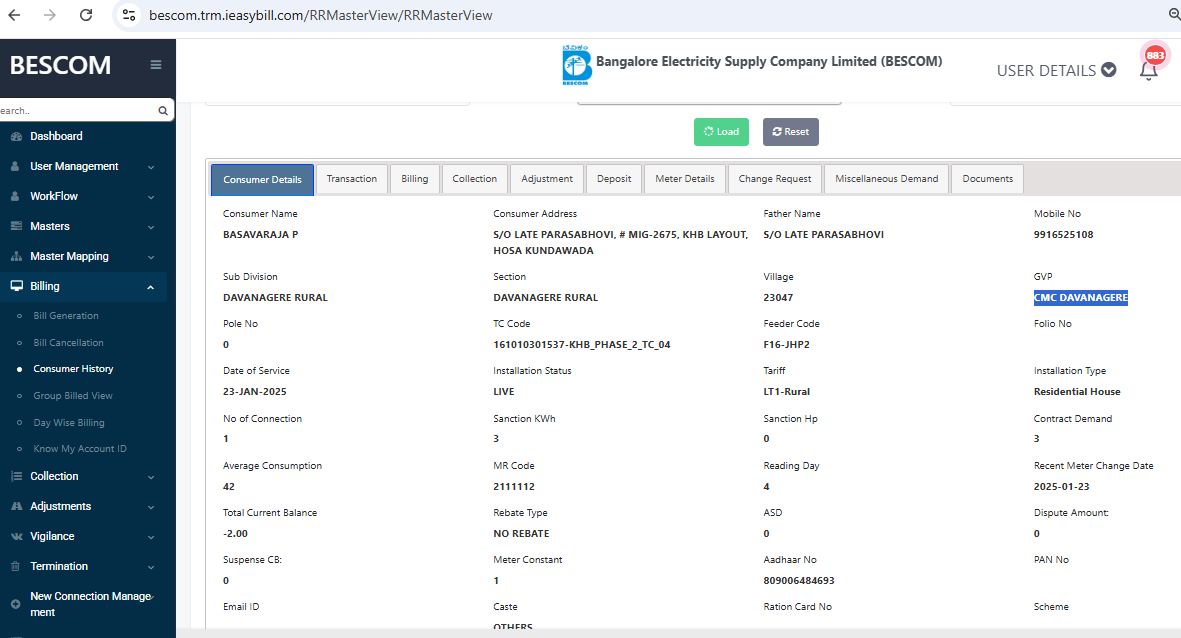Click the sidebar search magnifier icon

point(163,111)
